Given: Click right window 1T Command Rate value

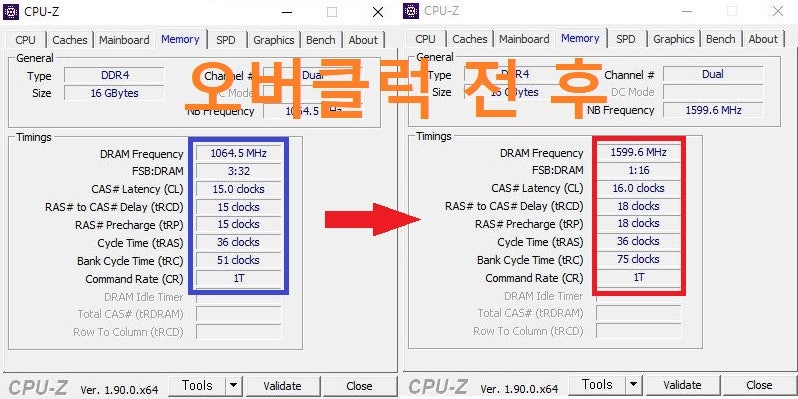Looking at the screenshot, I should tap(638, 277).
